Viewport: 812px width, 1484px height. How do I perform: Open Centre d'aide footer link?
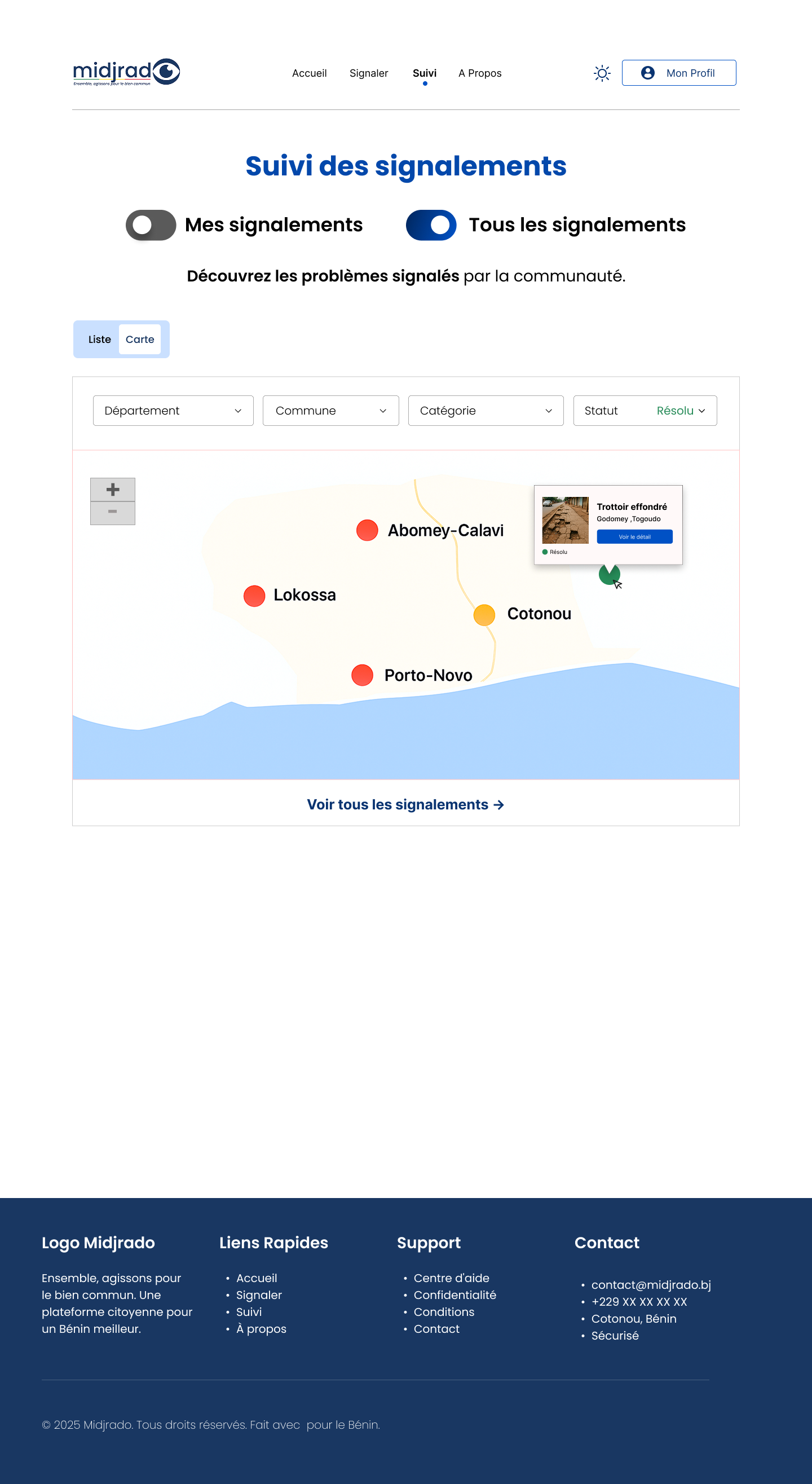pos(452,1278)
